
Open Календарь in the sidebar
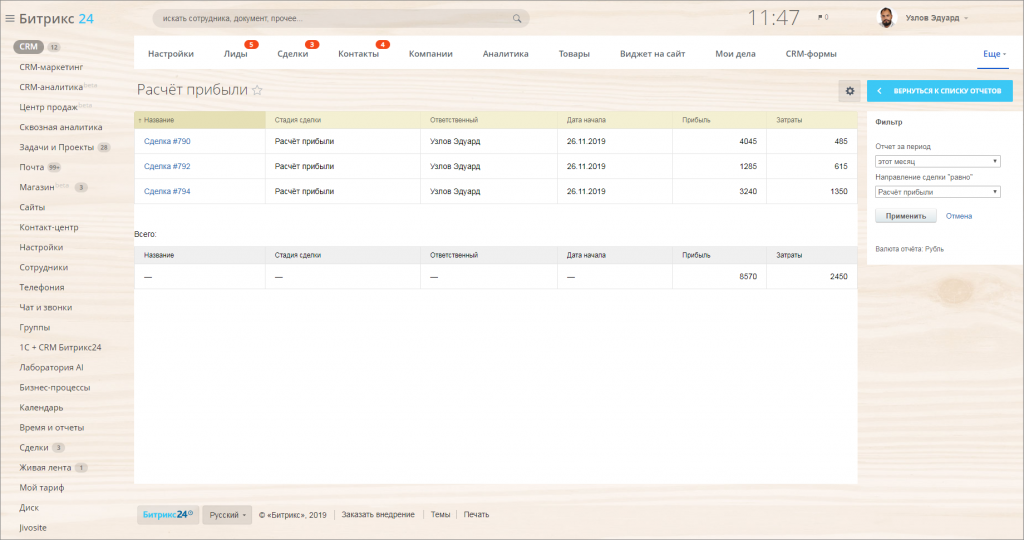tap(41, 407)
